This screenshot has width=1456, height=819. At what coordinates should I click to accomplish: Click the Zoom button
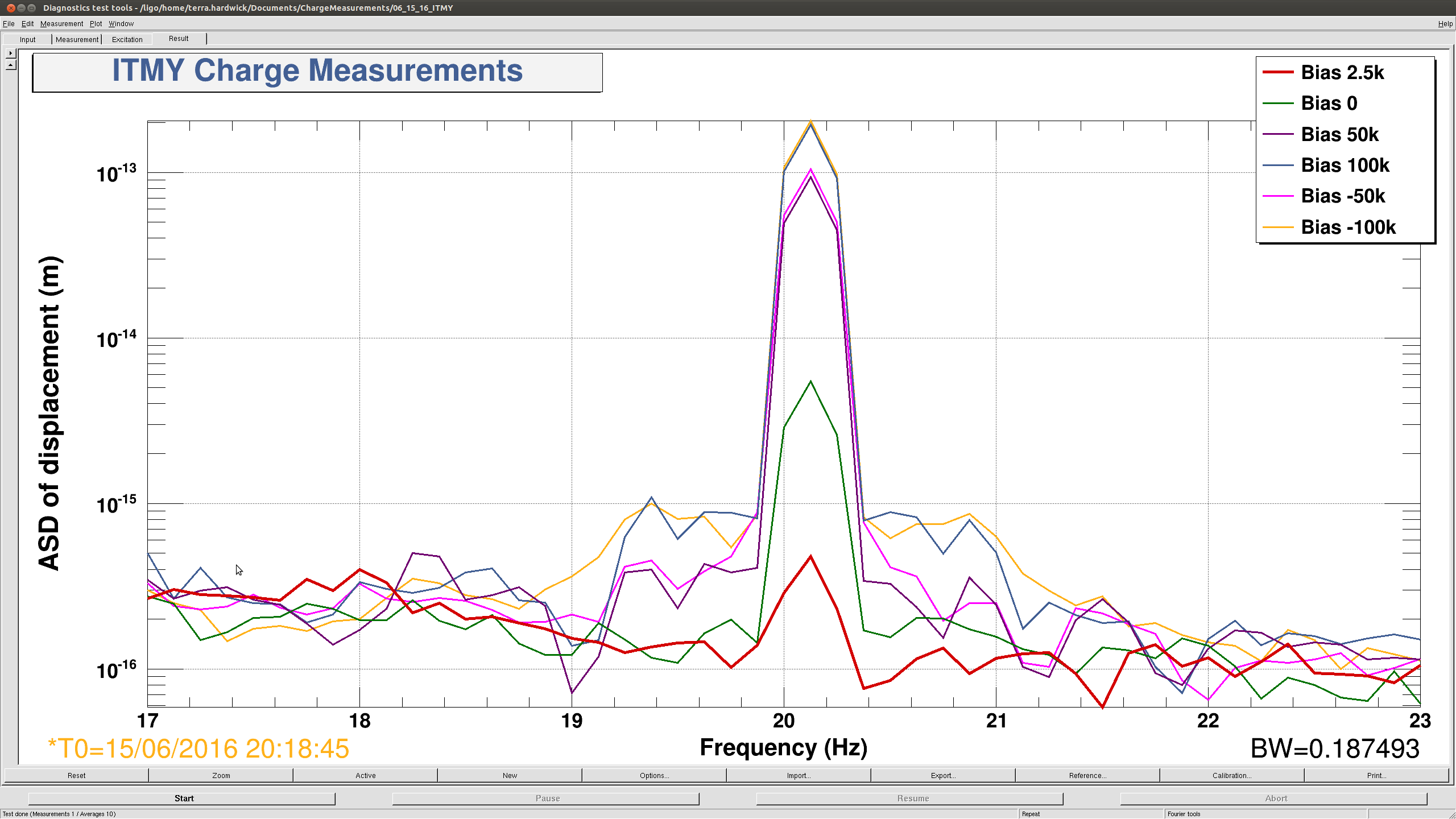[221, 775]
